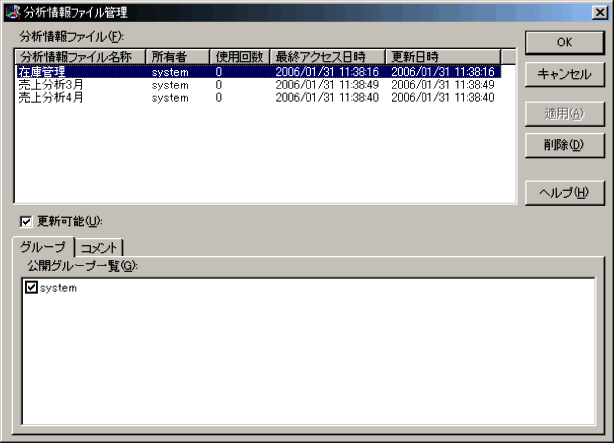Close the 分析情報ファイル管理 dialog

(600, 13)
